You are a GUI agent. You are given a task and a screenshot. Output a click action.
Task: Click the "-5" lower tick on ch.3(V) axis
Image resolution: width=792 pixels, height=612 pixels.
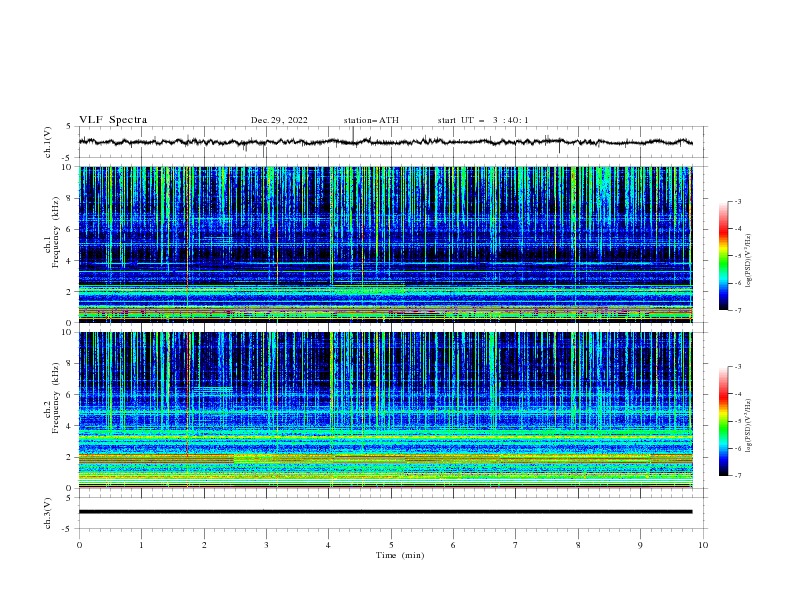[x=68, y=529]
